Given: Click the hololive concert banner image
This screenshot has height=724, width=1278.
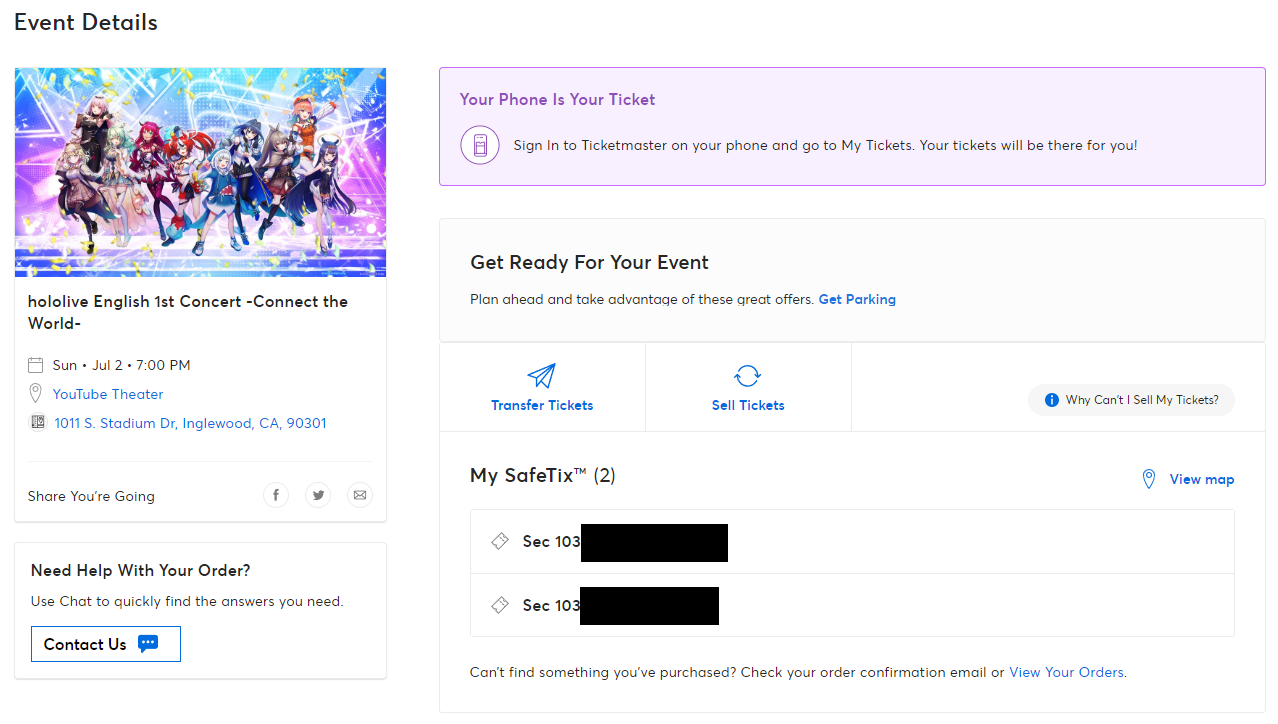Looking at the screenshot, I should click(200, 172).
